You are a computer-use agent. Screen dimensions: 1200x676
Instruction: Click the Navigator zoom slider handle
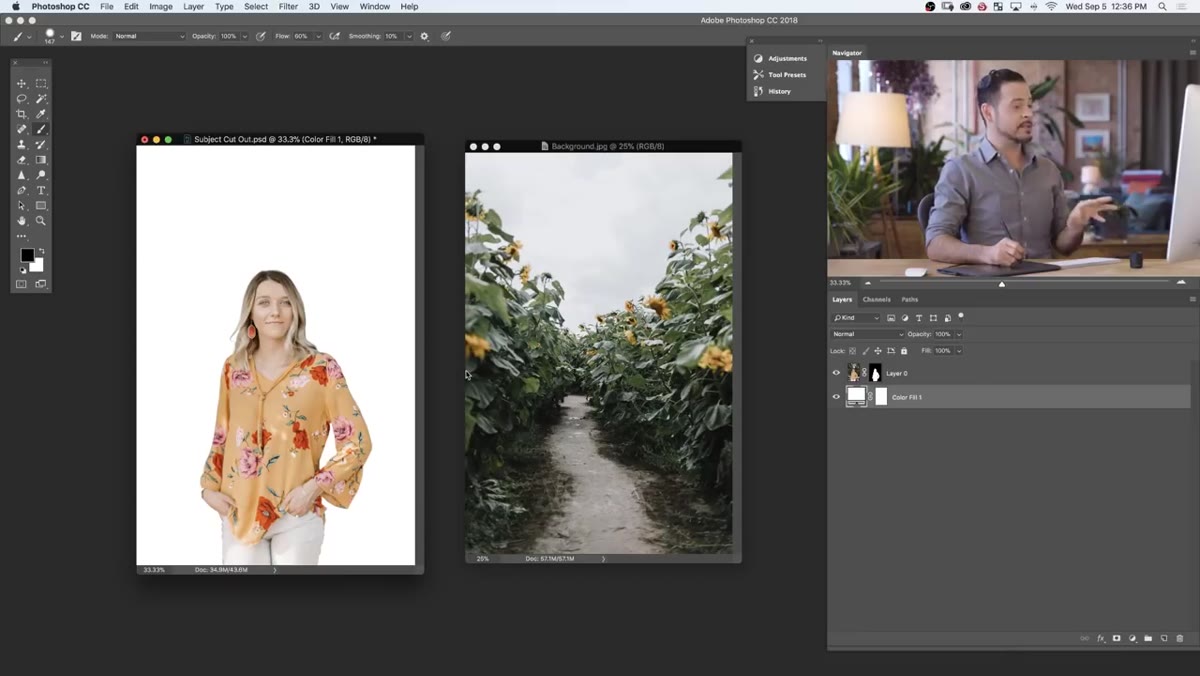pos(1002,284)
